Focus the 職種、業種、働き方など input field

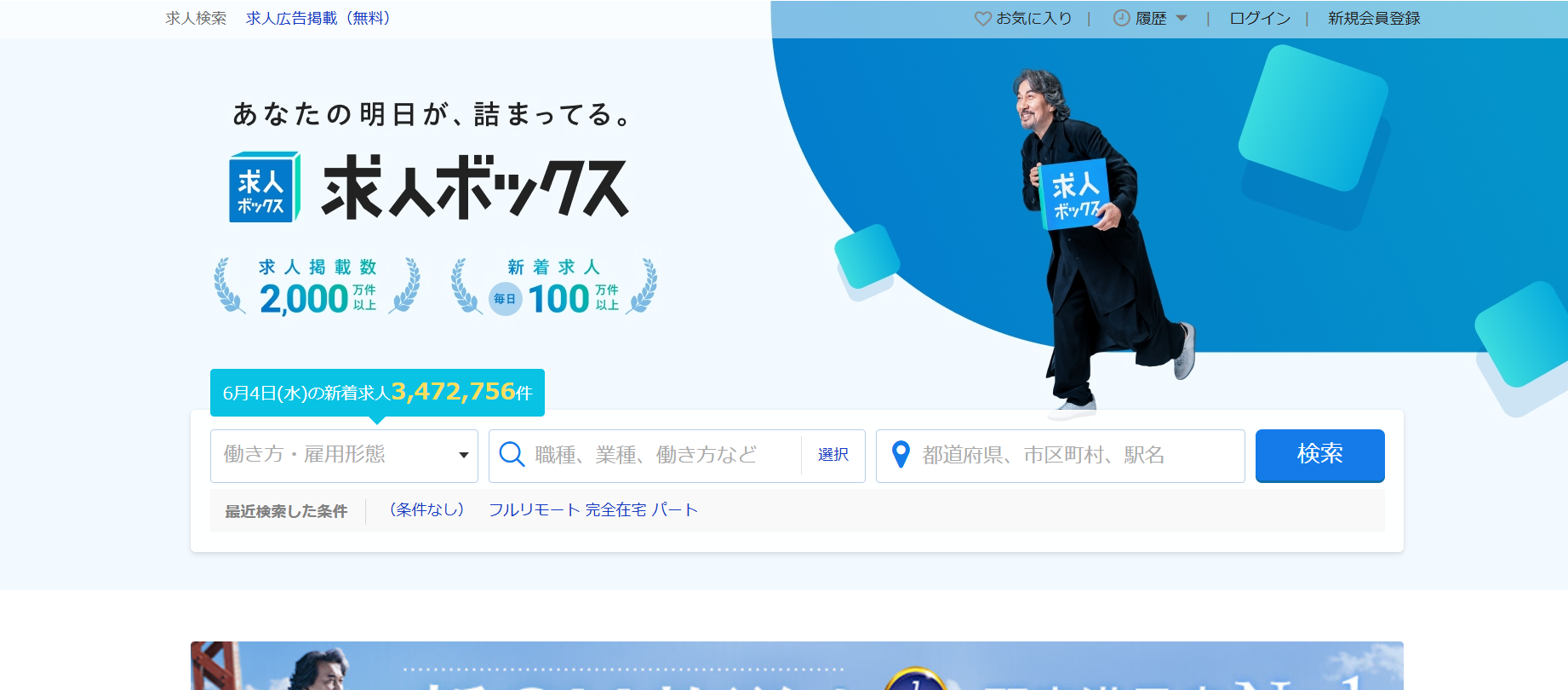click(647, 456)
